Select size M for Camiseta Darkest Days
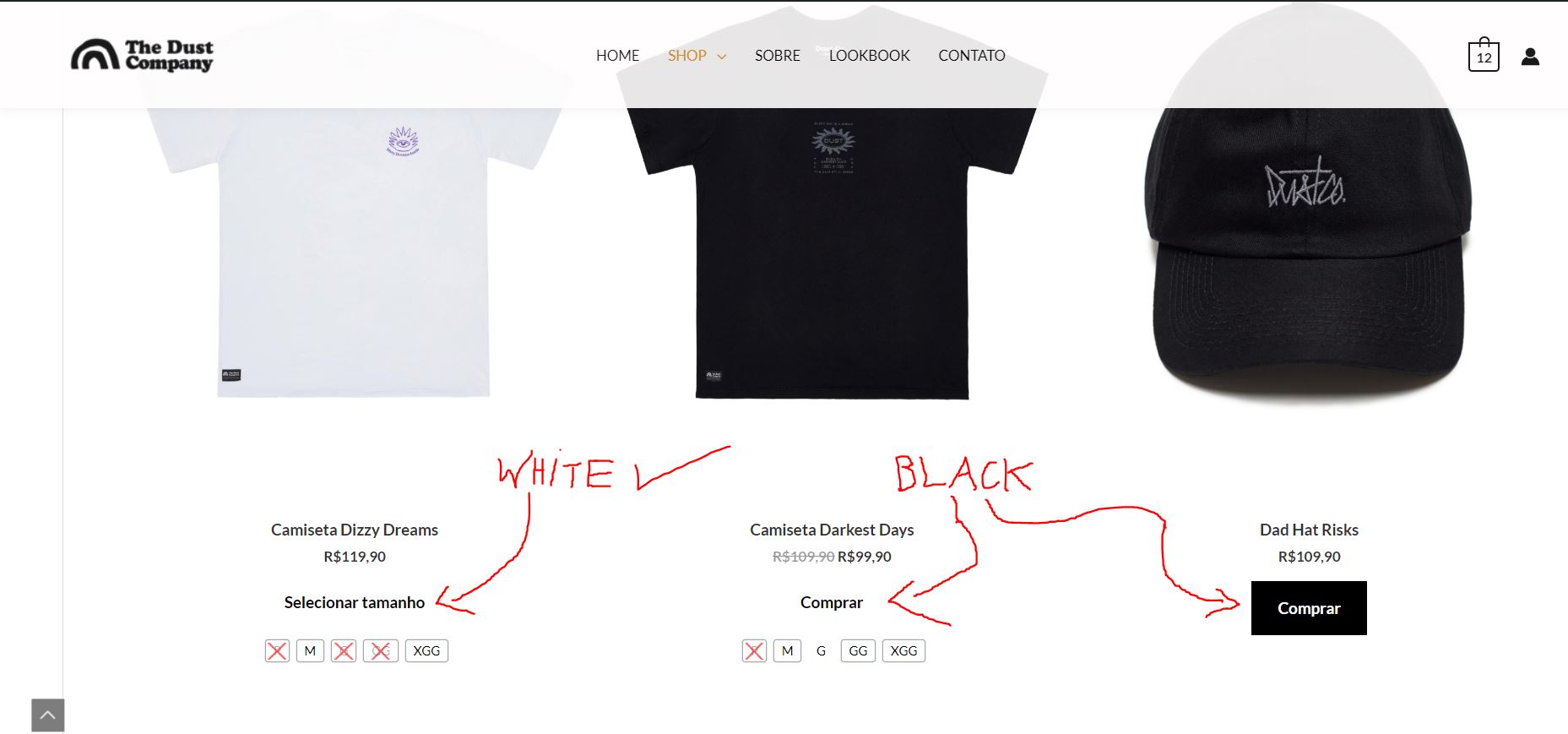 click(787, 651)
